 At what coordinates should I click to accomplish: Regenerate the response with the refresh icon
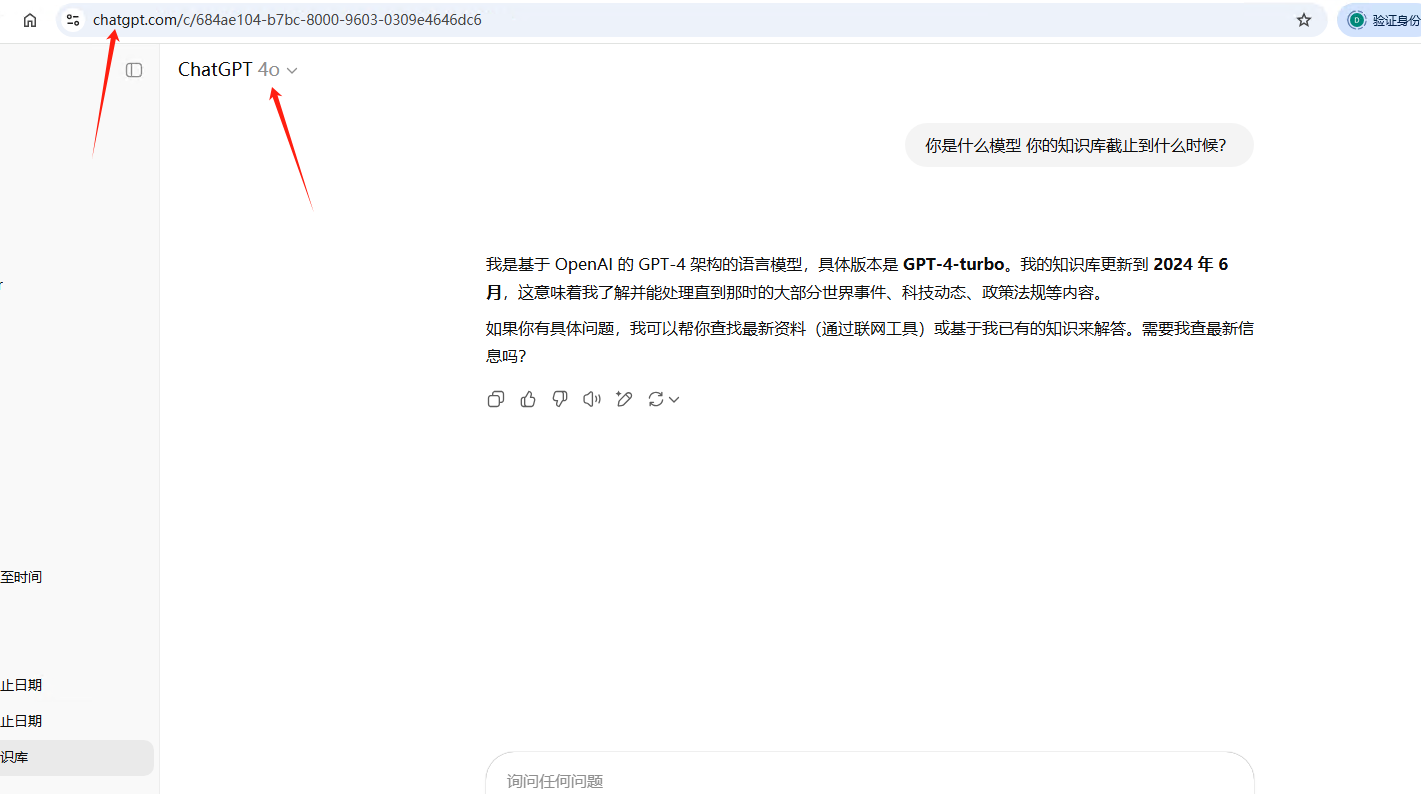tap(656, 399)
